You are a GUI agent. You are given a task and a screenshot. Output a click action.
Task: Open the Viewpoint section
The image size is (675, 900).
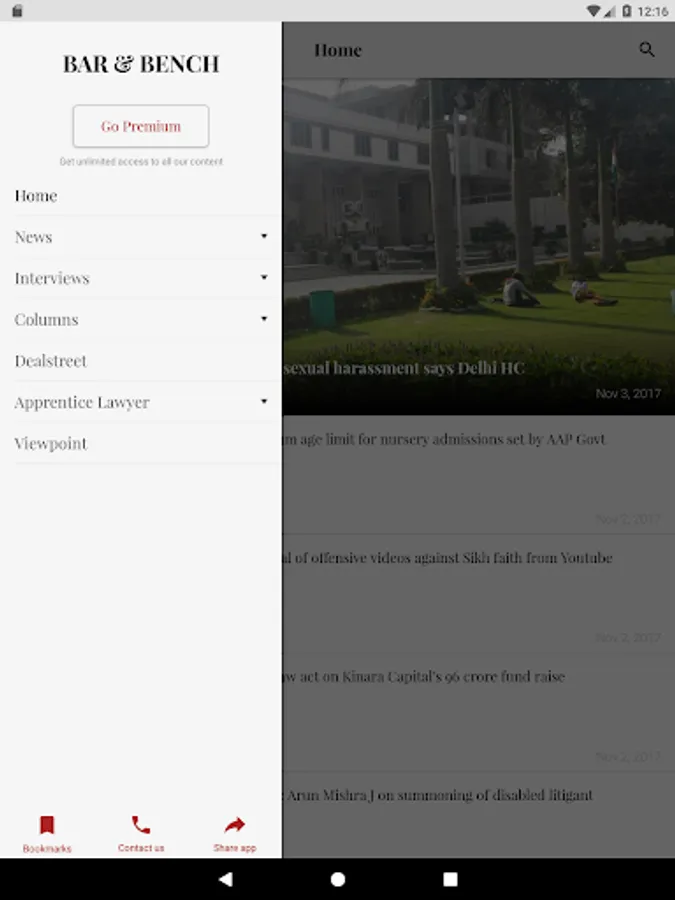141,444
